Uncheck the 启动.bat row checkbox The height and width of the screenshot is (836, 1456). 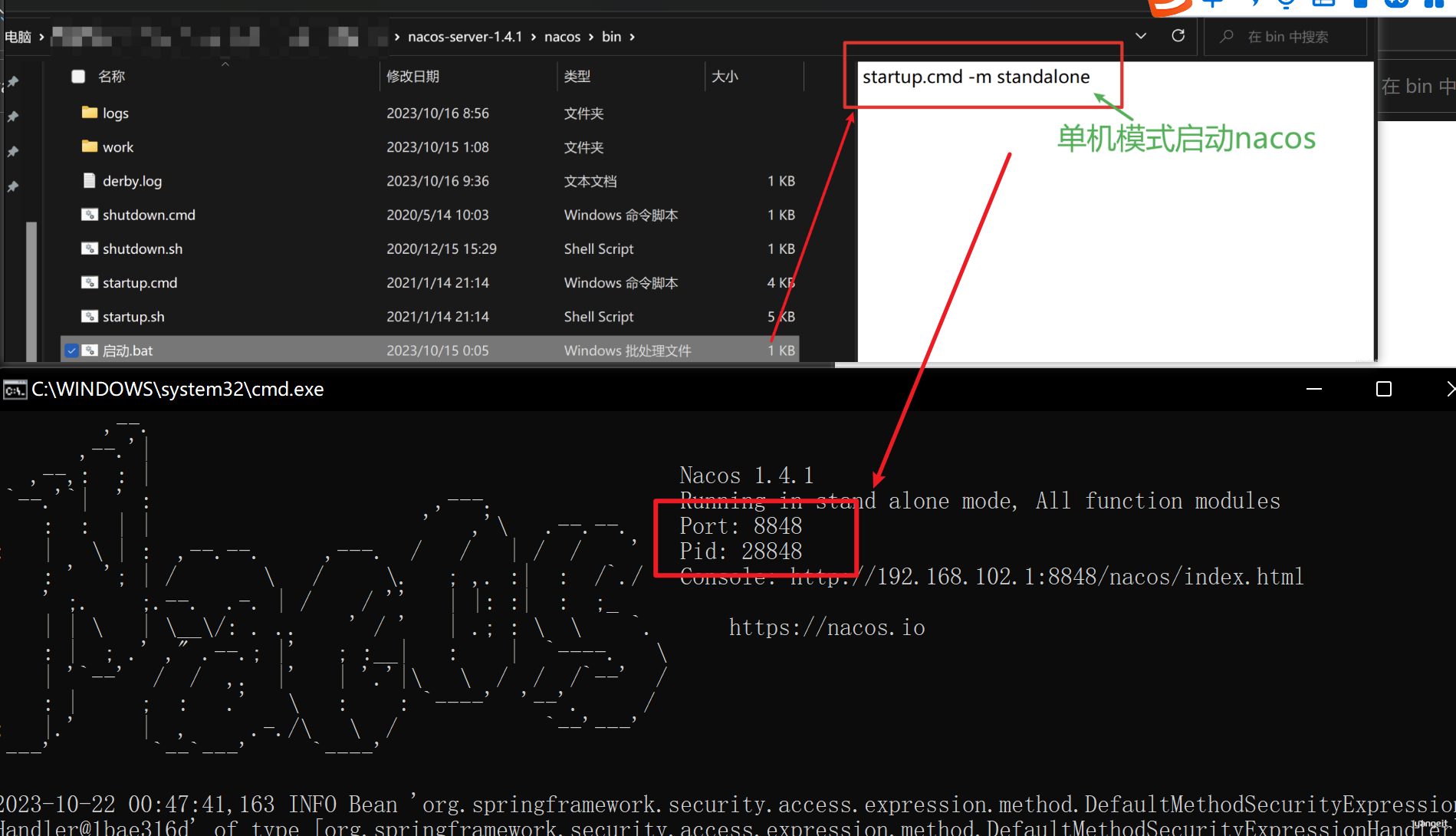(x=71, y=351)
